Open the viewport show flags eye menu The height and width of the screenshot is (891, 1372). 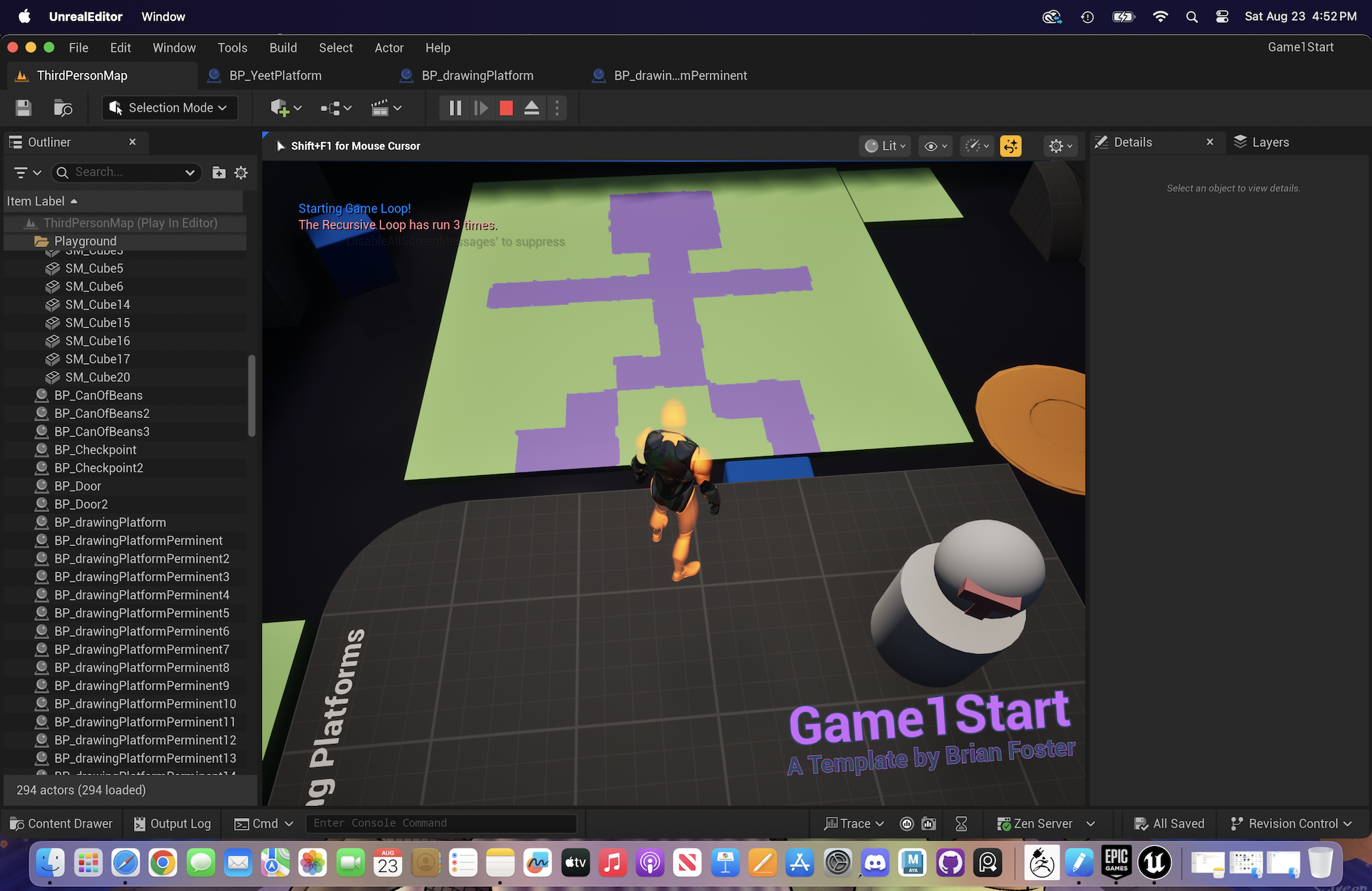pos(936,146)
